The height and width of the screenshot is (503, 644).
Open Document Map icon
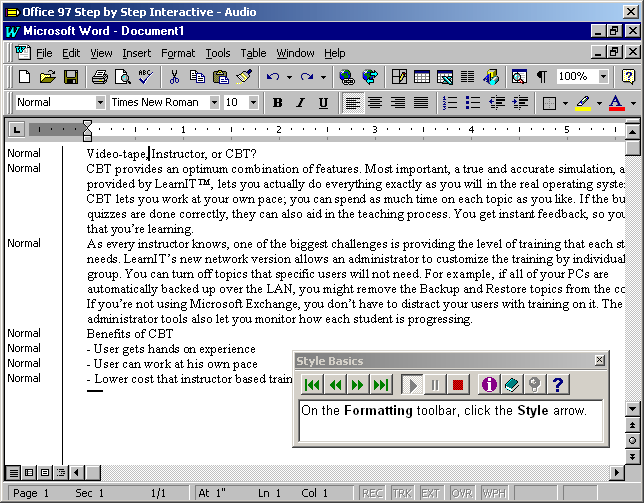(x=519, y=77)
